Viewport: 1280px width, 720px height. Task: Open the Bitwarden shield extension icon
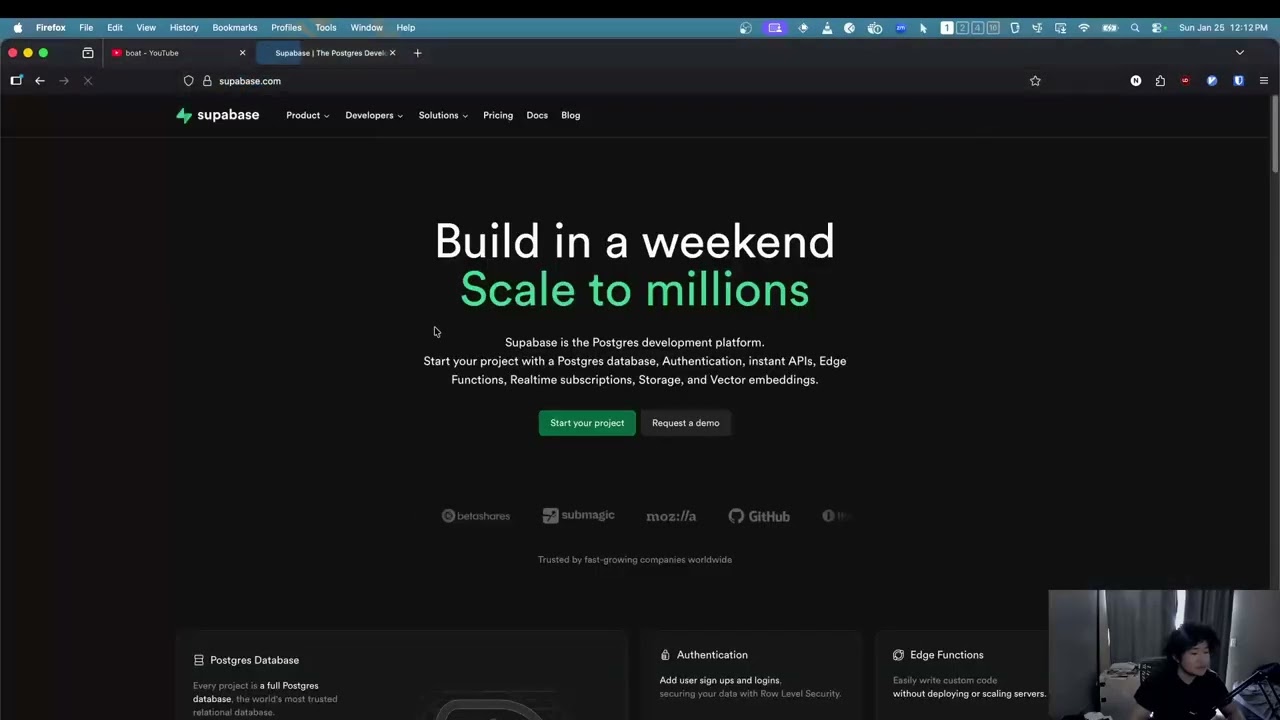pos(1238,81)
